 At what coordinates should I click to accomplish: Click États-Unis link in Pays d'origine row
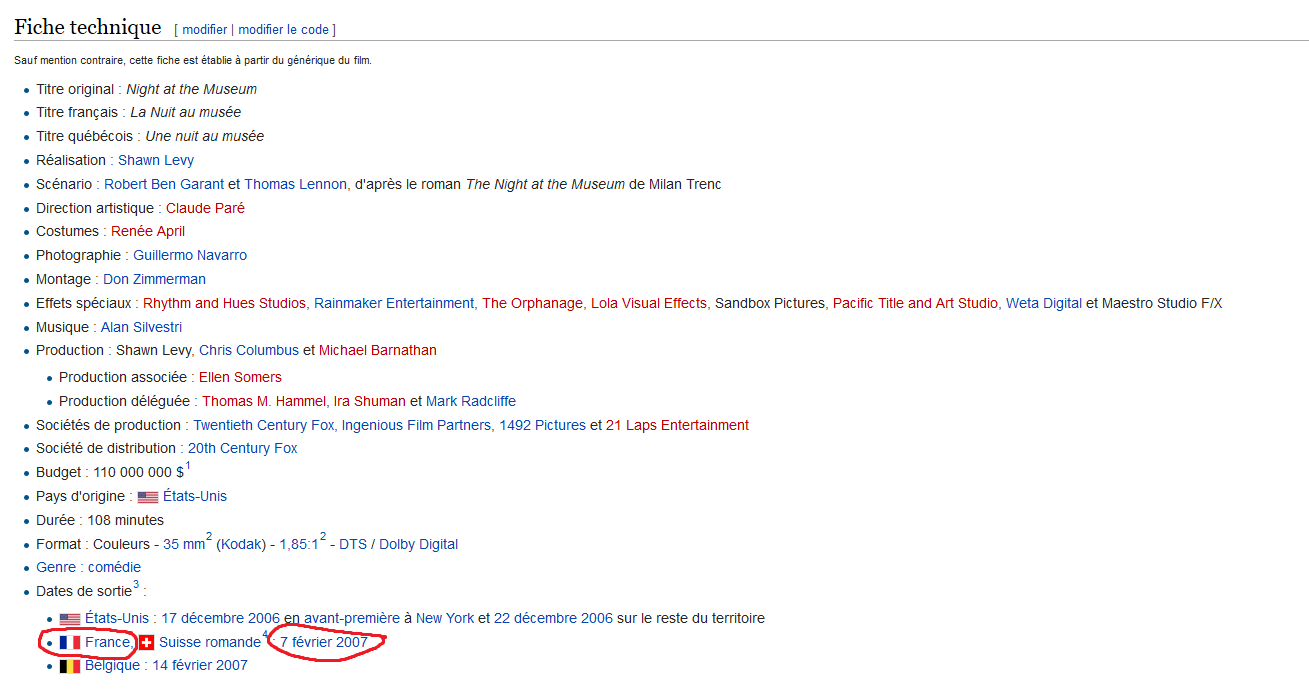click(195, 496)
